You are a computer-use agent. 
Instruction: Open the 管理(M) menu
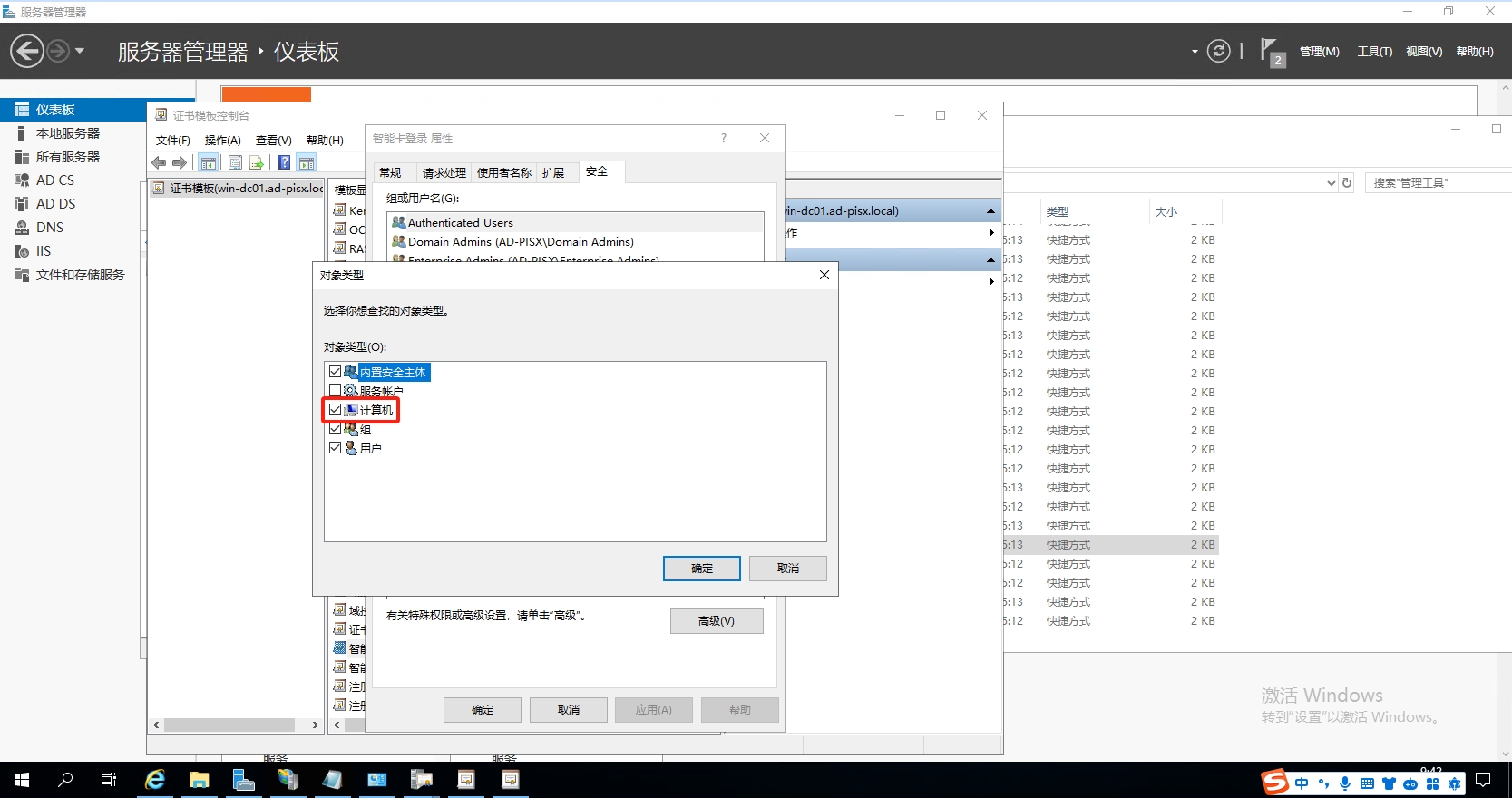pos(1319,52)
